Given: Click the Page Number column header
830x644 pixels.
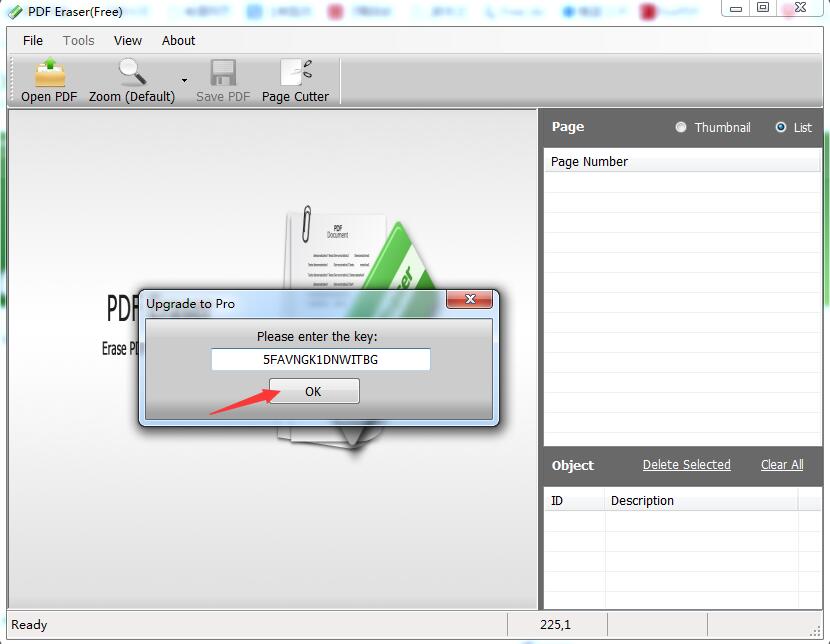Looking at the screenshot, I should (x=682, y=161).
